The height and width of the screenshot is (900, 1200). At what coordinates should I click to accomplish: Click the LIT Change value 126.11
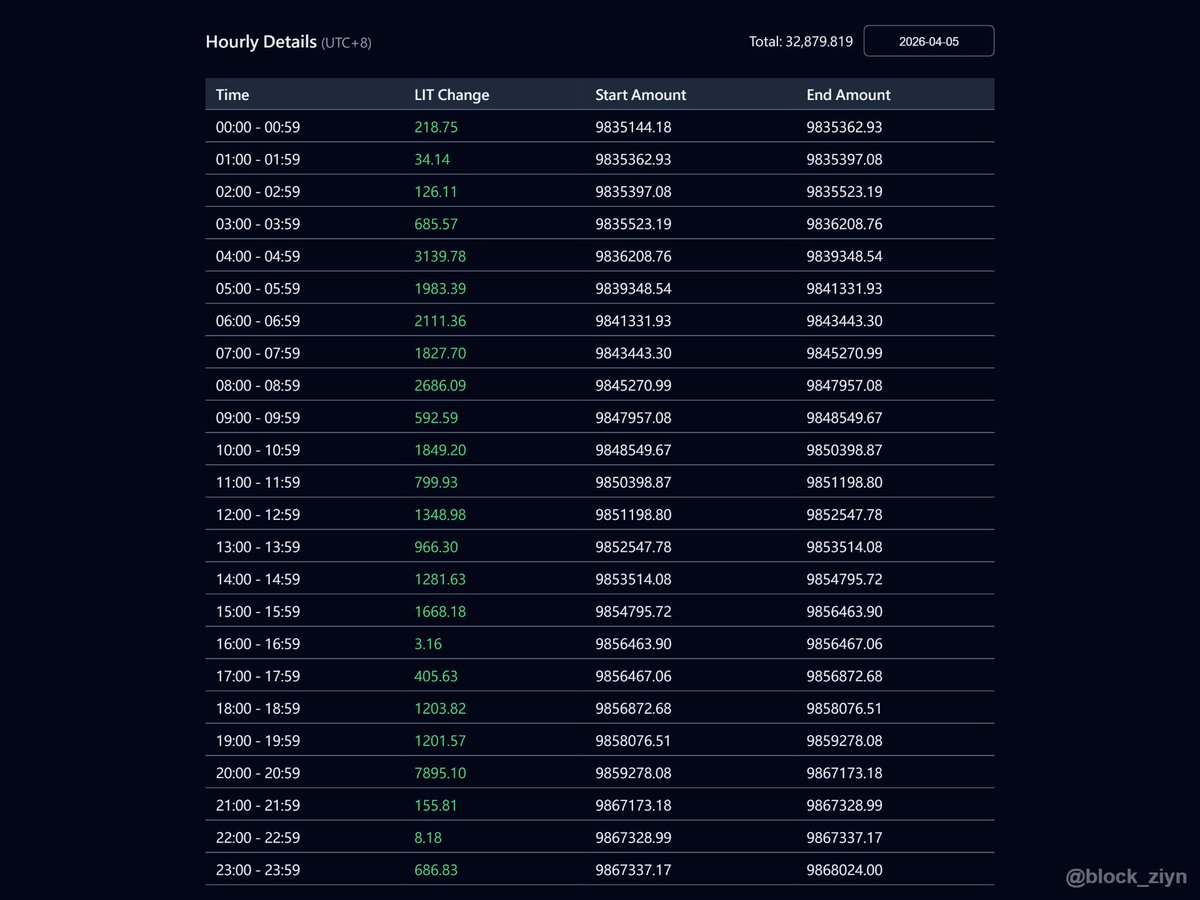click(436, 192)
